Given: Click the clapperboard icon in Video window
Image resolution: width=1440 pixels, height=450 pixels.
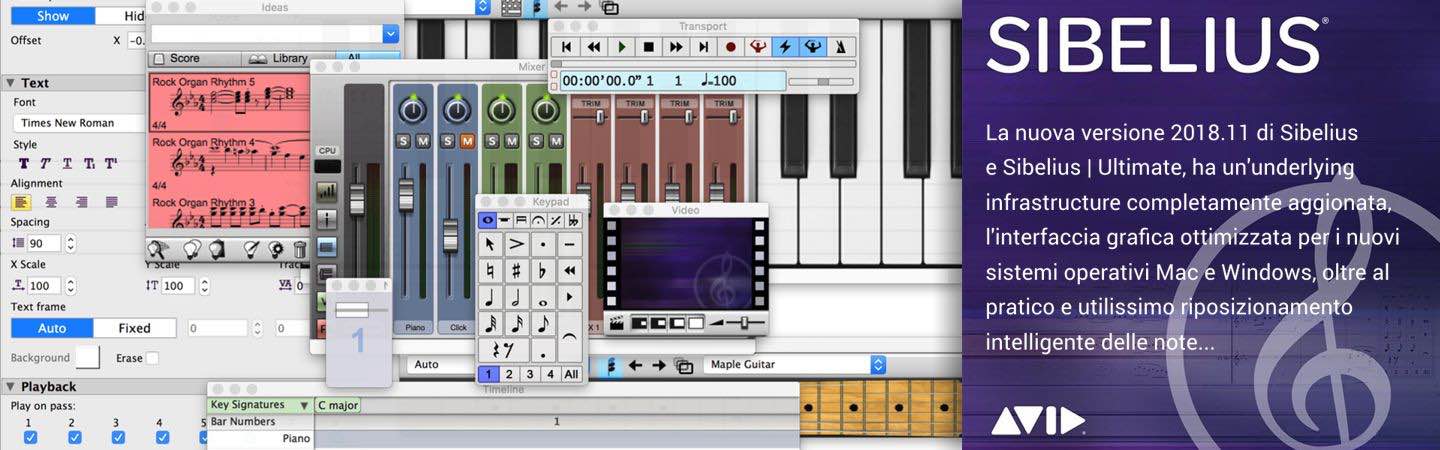Looking at the screenshot, I should [x=617, y=323].
